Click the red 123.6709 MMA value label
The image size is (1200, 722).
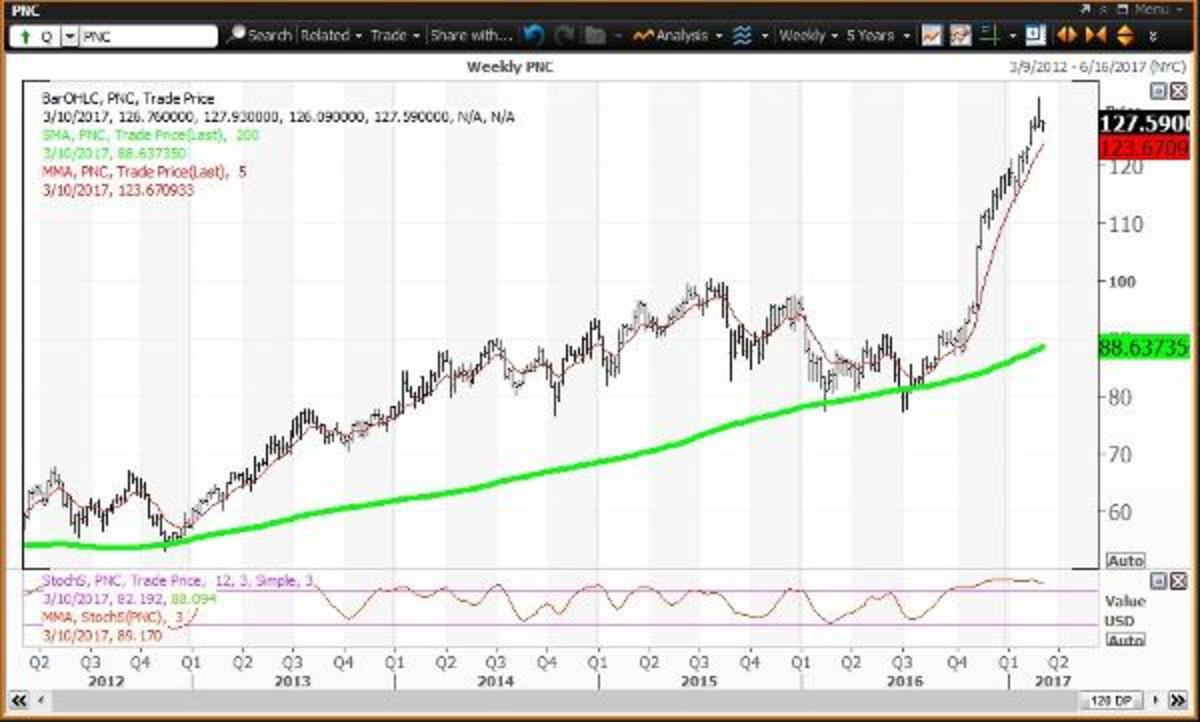coord(1144,149)
